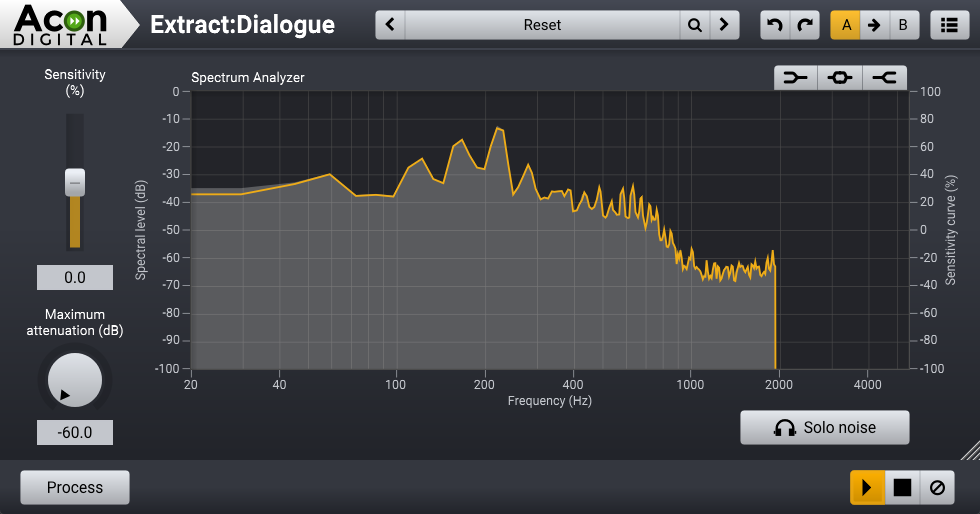Toggle the bypass button
Viewport: 980px width, 514px height.
pos(937,488)
